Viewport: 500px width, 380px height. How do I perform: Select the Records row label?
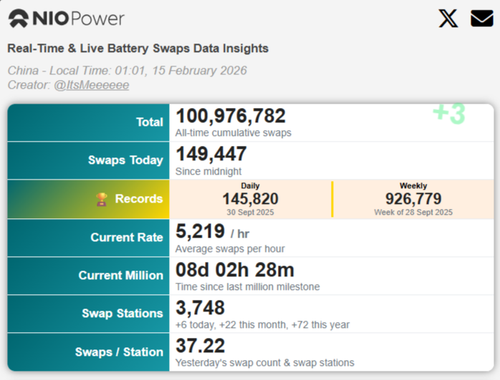click(139, 199)
